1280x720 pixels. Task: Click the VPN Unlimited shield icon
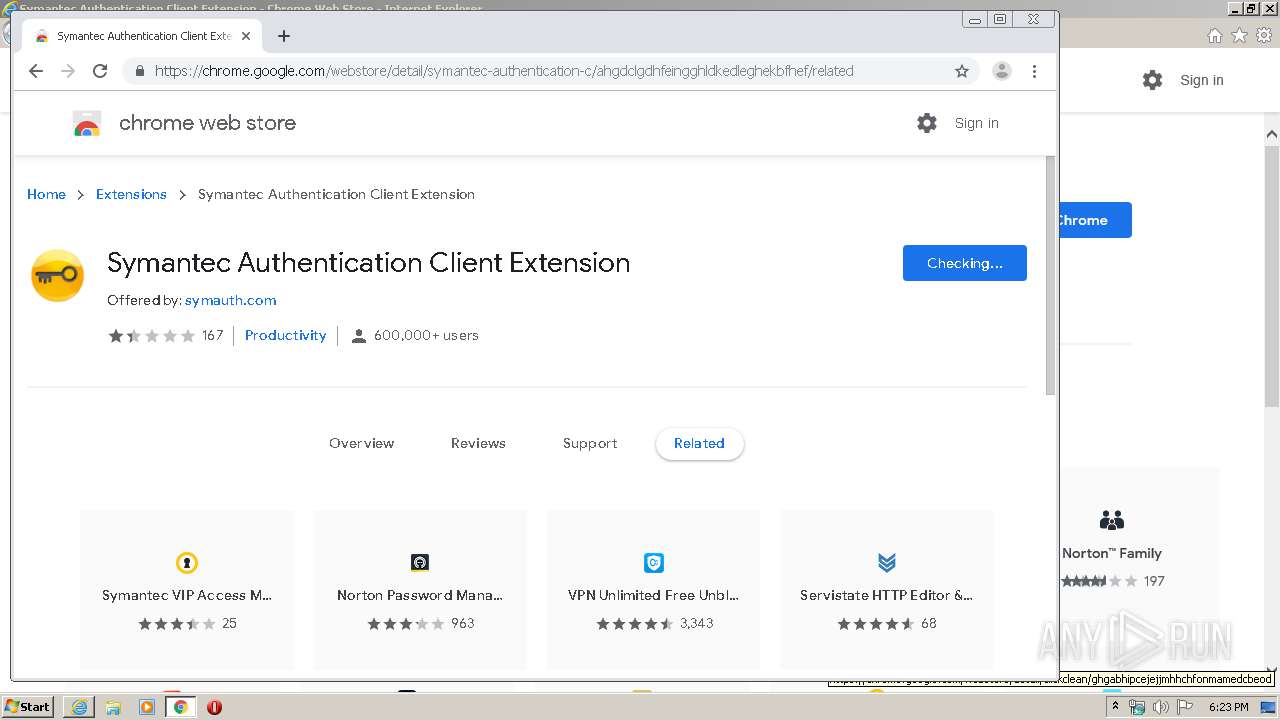click(x=654, y=562)
